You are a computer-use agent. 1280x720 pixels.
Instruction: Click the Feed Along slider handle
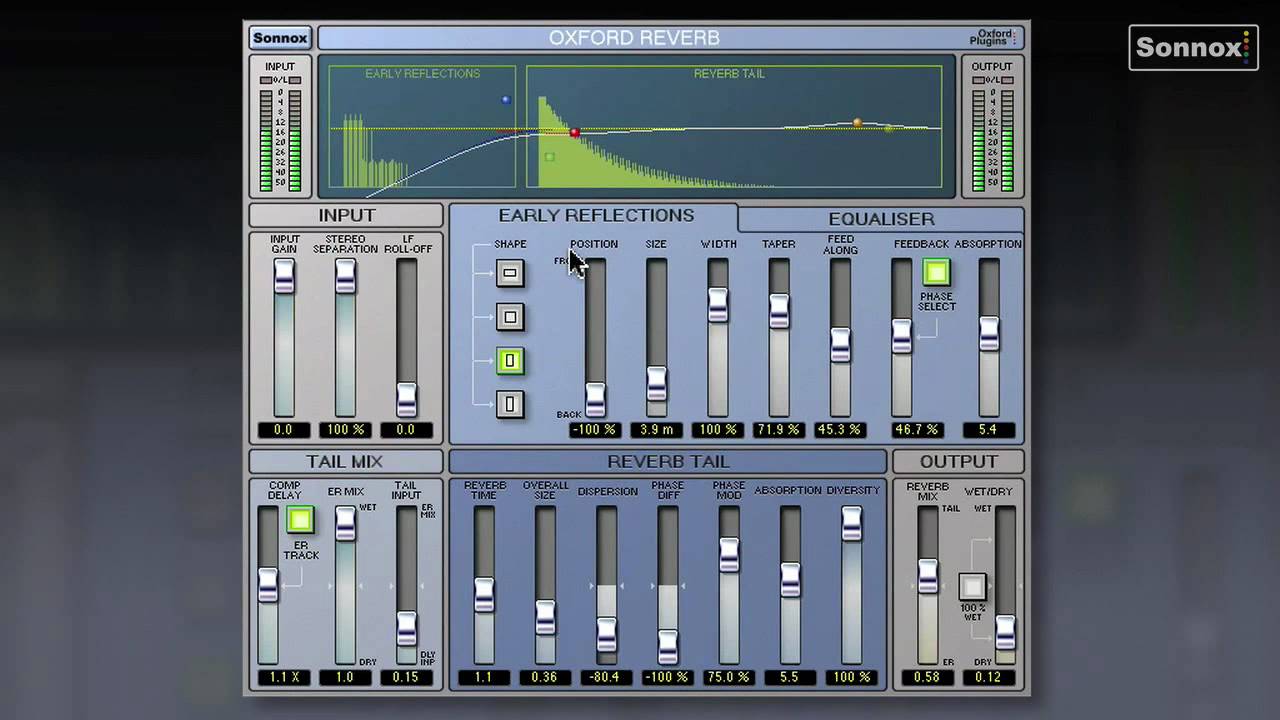840,345
